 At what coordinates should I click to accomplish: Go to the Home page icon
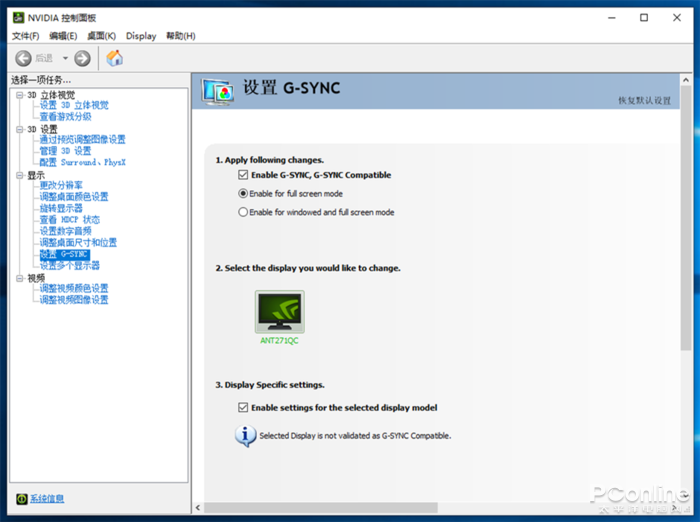[x=115, y=58]
